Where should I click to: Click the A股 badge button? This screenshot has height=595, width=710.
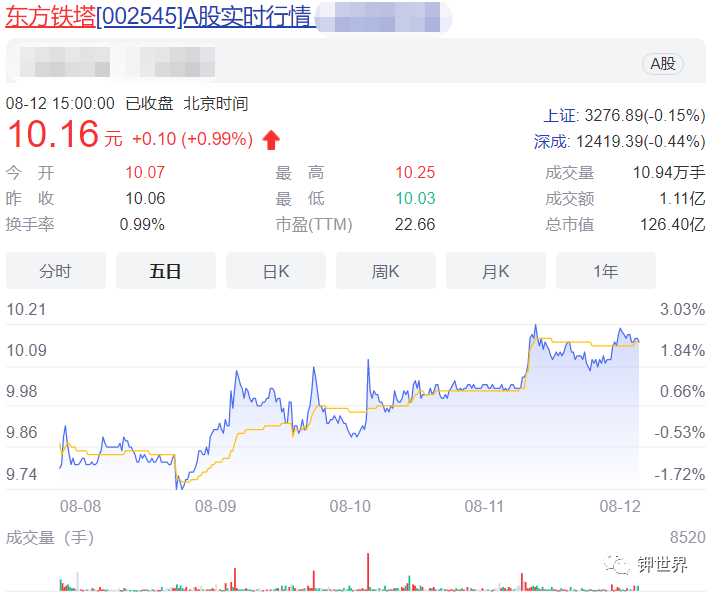(x=662, y=64)
